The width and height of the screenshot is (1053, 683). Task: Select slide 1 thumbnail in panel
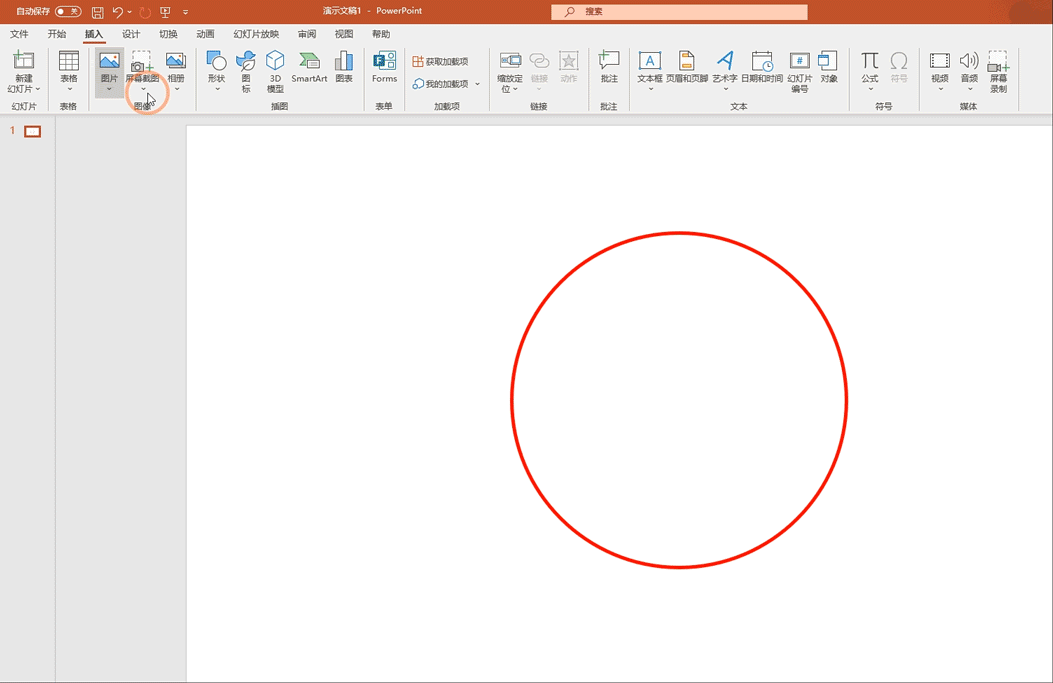(33, 132)
